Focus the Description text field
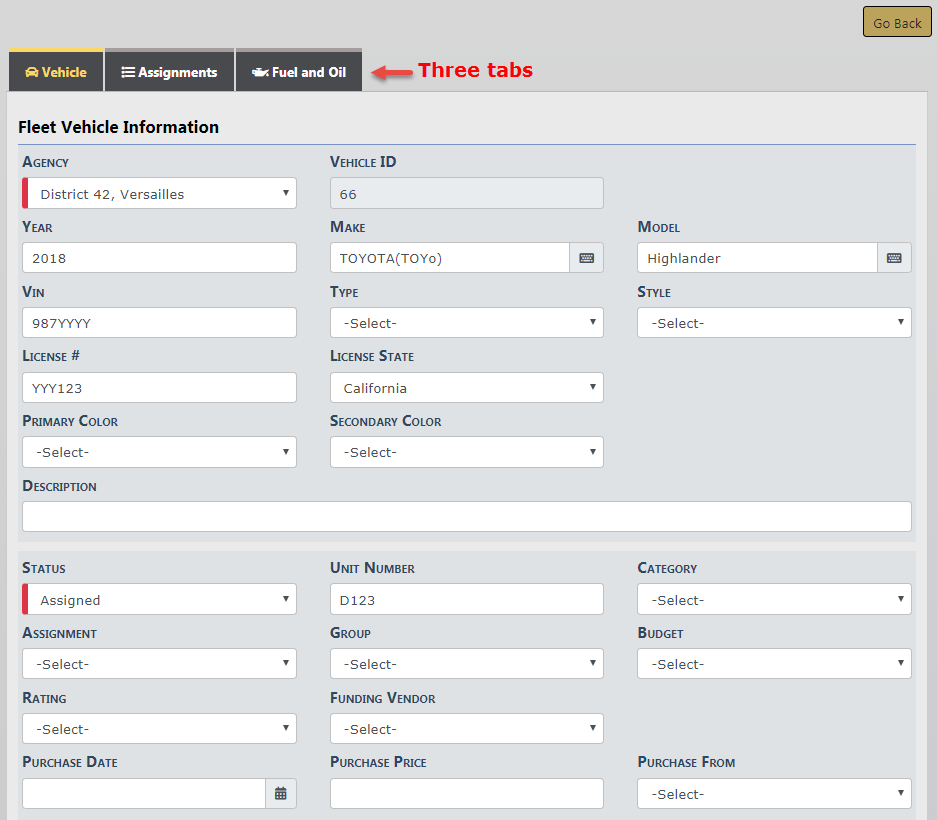 coord(466,517)
